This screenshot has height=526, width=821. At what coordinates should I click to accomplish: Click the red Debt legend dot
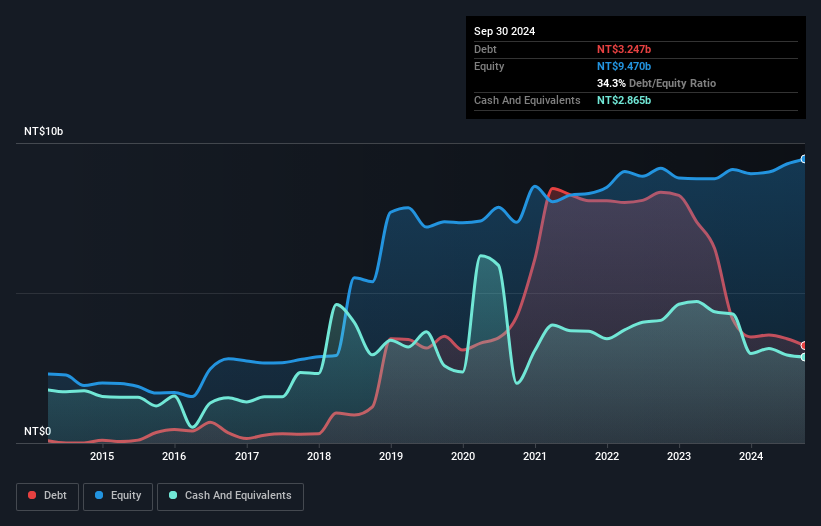32,495
